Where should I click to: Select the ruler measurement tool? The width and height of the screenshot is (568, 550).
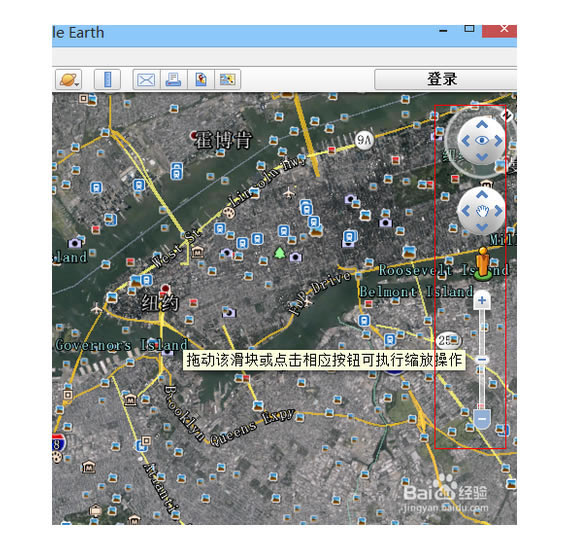point(107,79)
